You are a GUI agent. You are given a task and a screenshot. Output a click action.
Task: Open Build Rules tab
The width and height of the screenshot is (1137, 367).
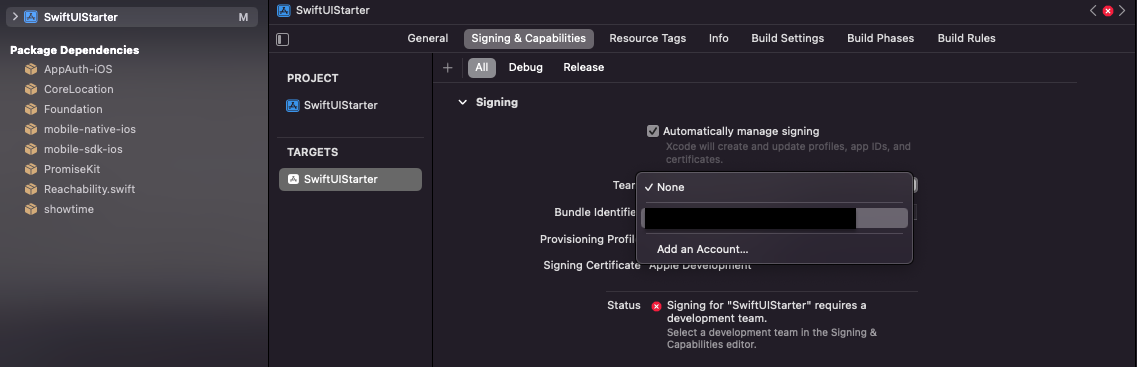pos(967,38)
